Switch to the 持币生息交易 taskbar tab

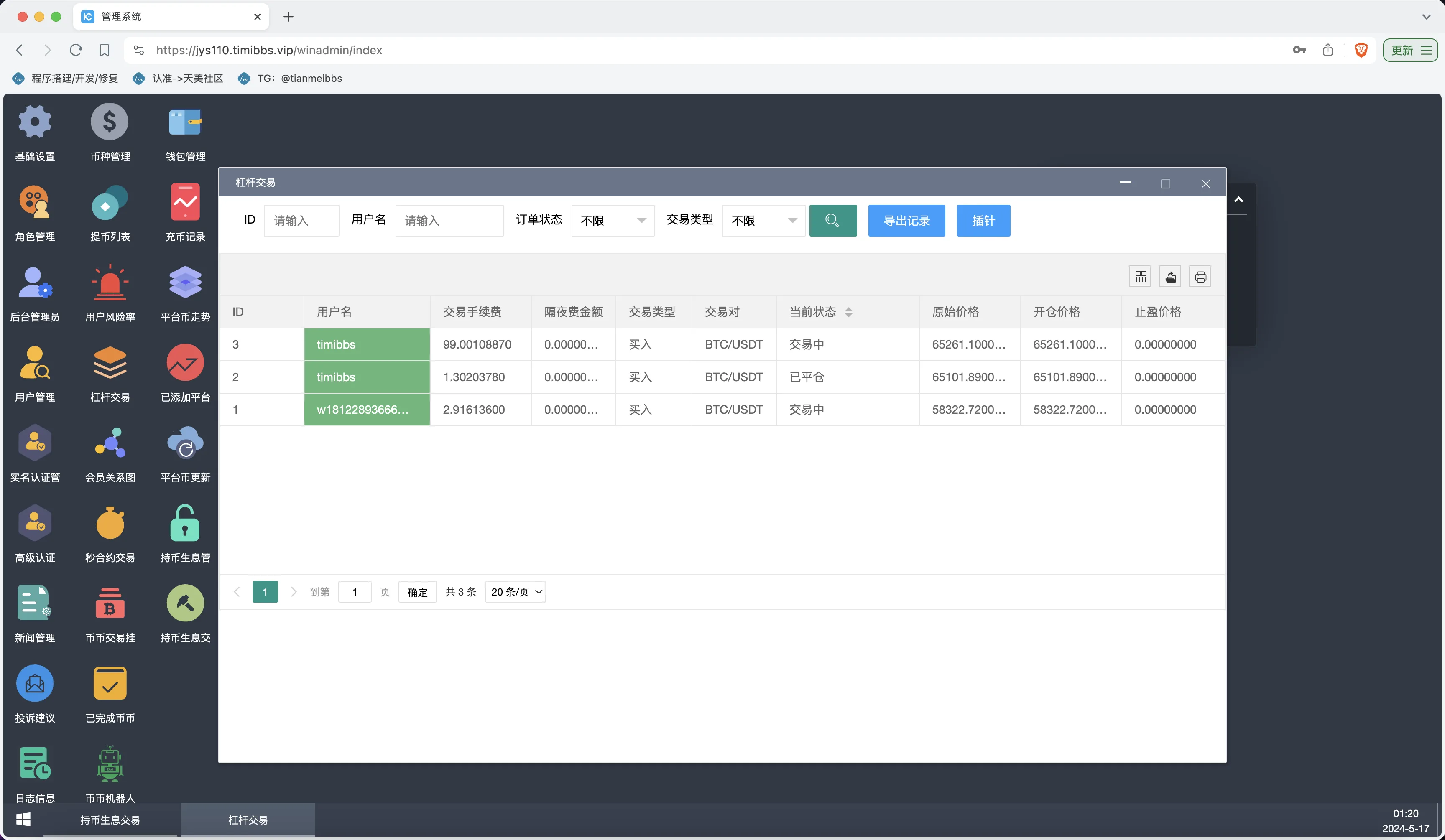click(x=110, y=820)
